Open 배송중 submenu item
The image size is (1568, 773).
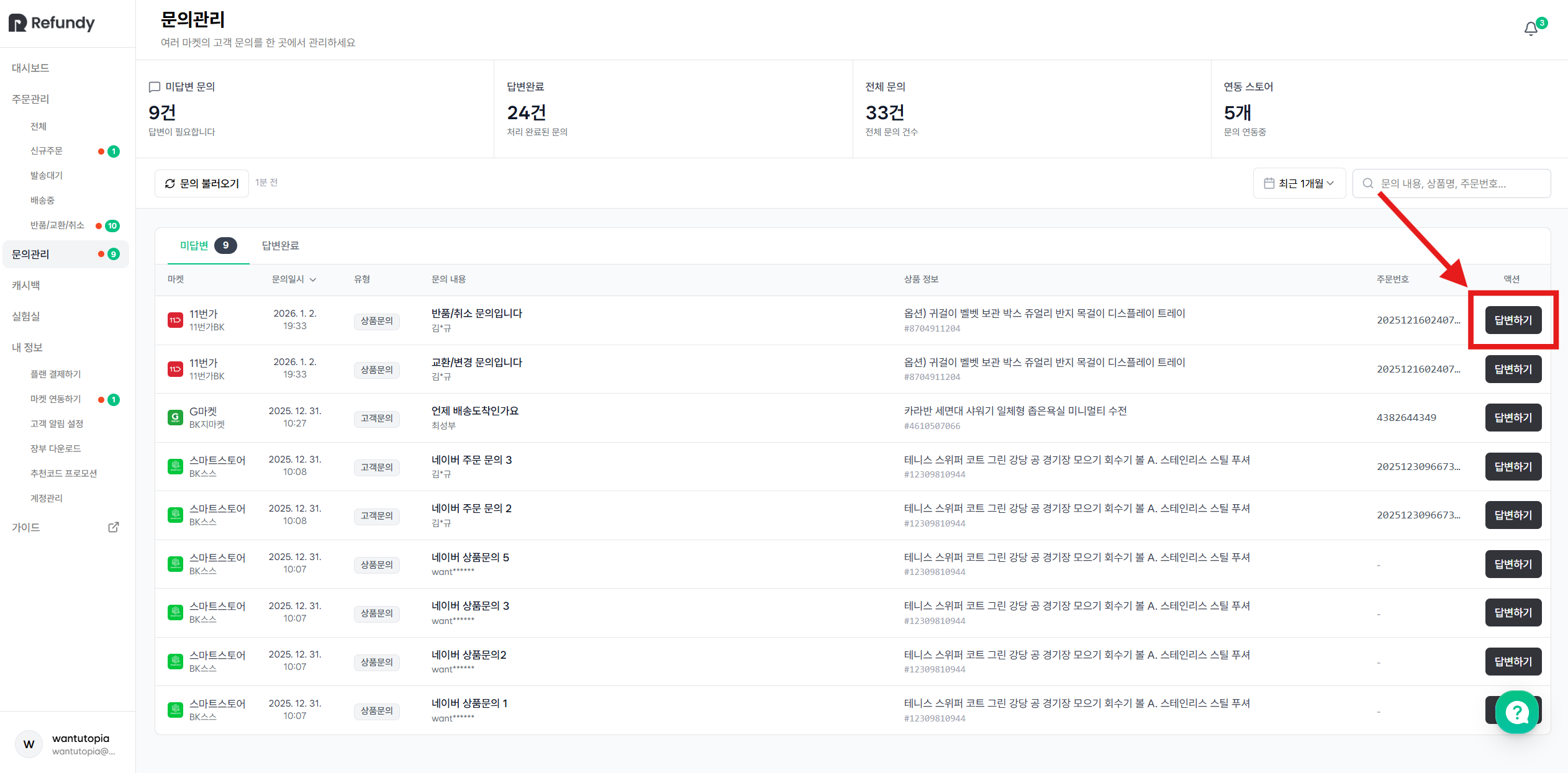42,201
